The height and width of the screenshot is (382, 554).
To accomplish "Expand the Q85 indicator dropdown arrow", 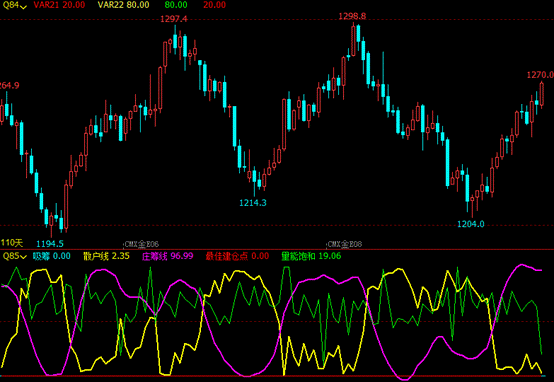I will click(23, 257).
